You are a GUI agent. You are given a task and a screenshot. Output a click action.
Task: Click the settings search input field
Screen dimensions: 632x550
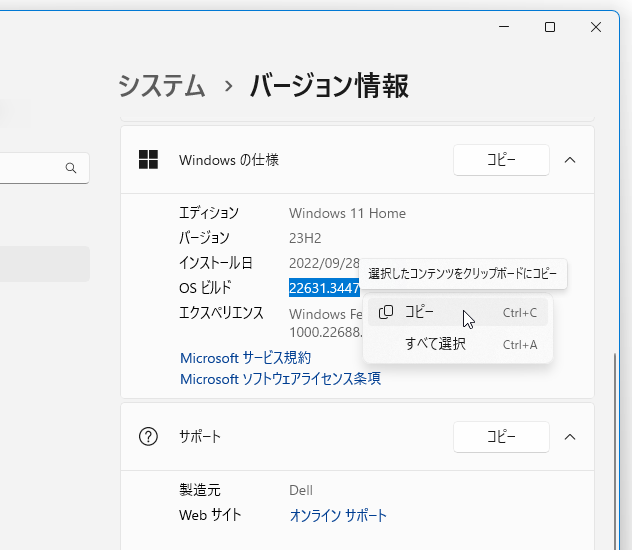click(x=44, y=168)
